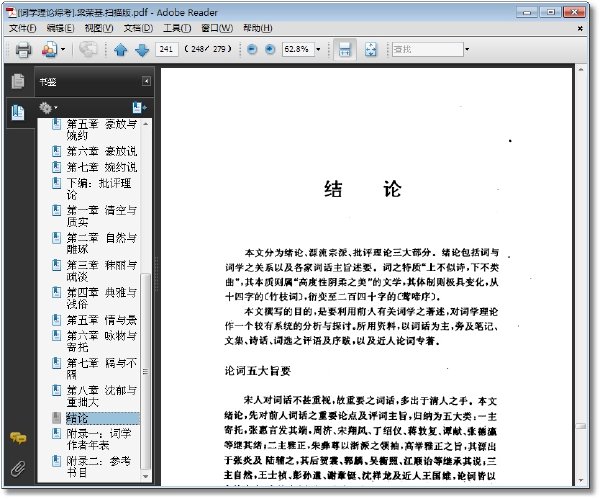
Task: Open the 工具(T) menu
Action: 177,28
